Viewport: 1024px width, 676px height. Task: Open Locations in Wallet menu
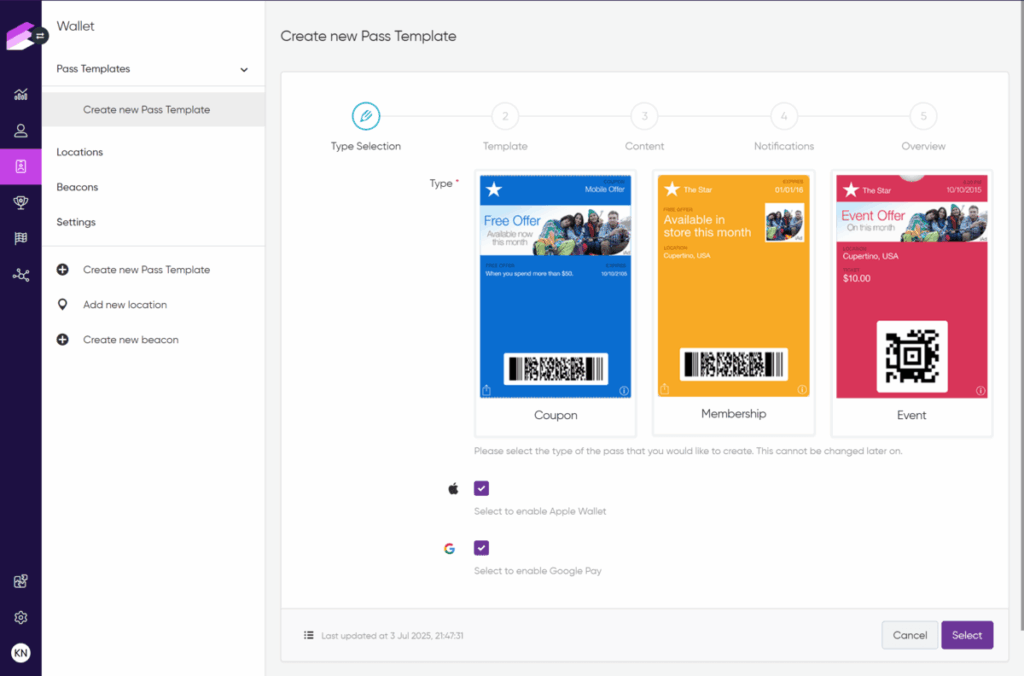pyautogui.click(x=80, y=152)
